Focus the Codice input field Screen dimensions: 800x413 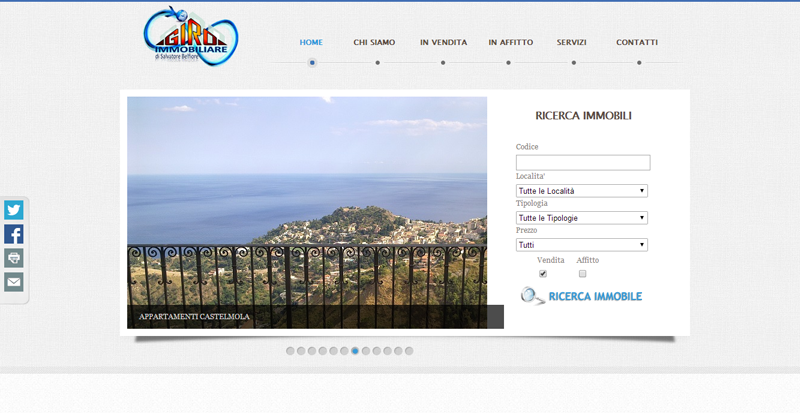click(x=583, y=163)
